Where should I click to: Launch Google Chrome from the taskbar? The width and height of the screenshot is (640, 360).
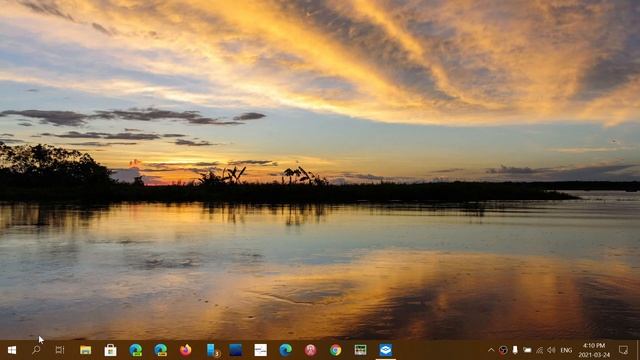(x=336, y=350)
